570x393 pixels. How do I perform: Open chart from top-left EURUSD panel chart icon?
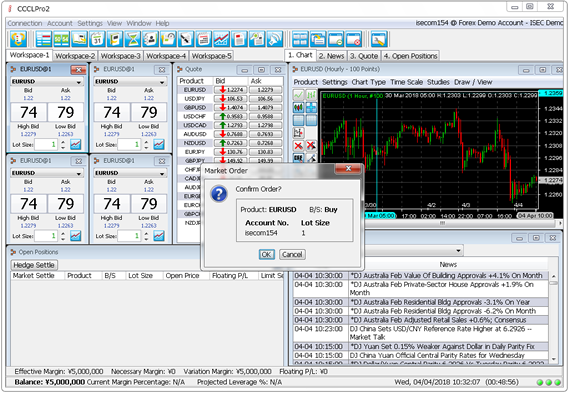coord(76,144)
